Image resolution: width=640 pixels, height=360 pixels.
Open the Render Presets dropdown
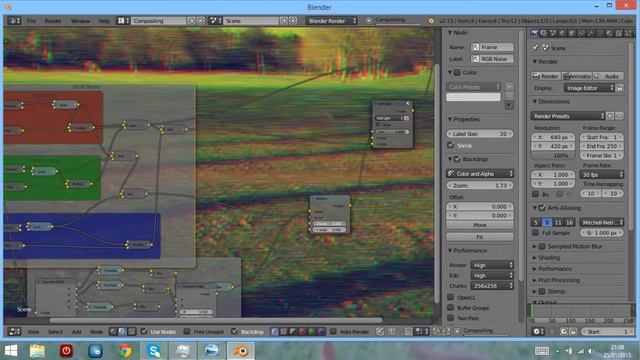pos(567,116)
